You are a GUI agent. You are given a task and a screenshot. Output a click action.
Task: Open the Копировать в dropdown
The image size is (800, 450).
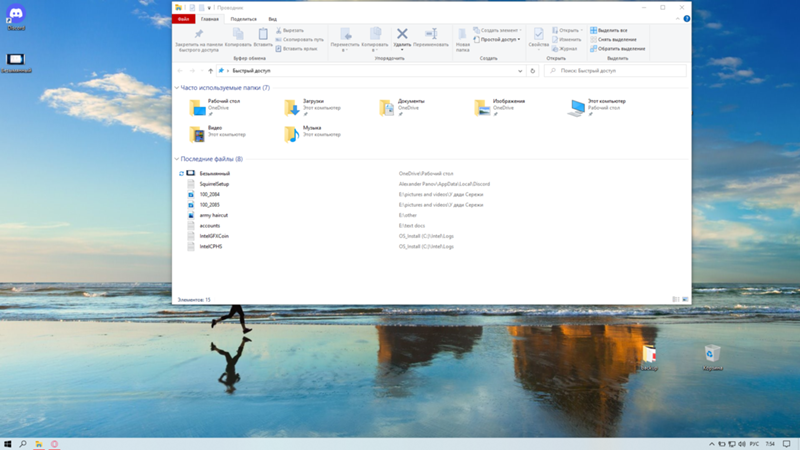click(374, 40)
